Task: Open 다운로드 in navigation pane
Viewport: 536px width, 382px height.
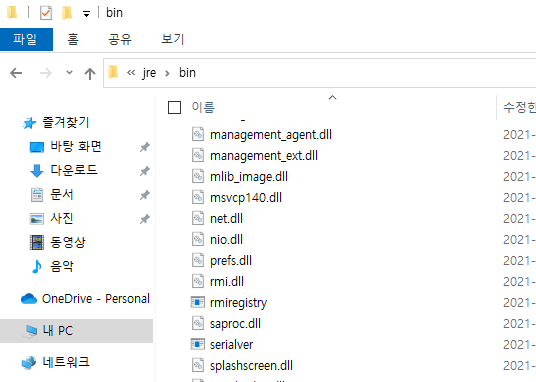Action: pyautogui.click(x=74, y=170)
